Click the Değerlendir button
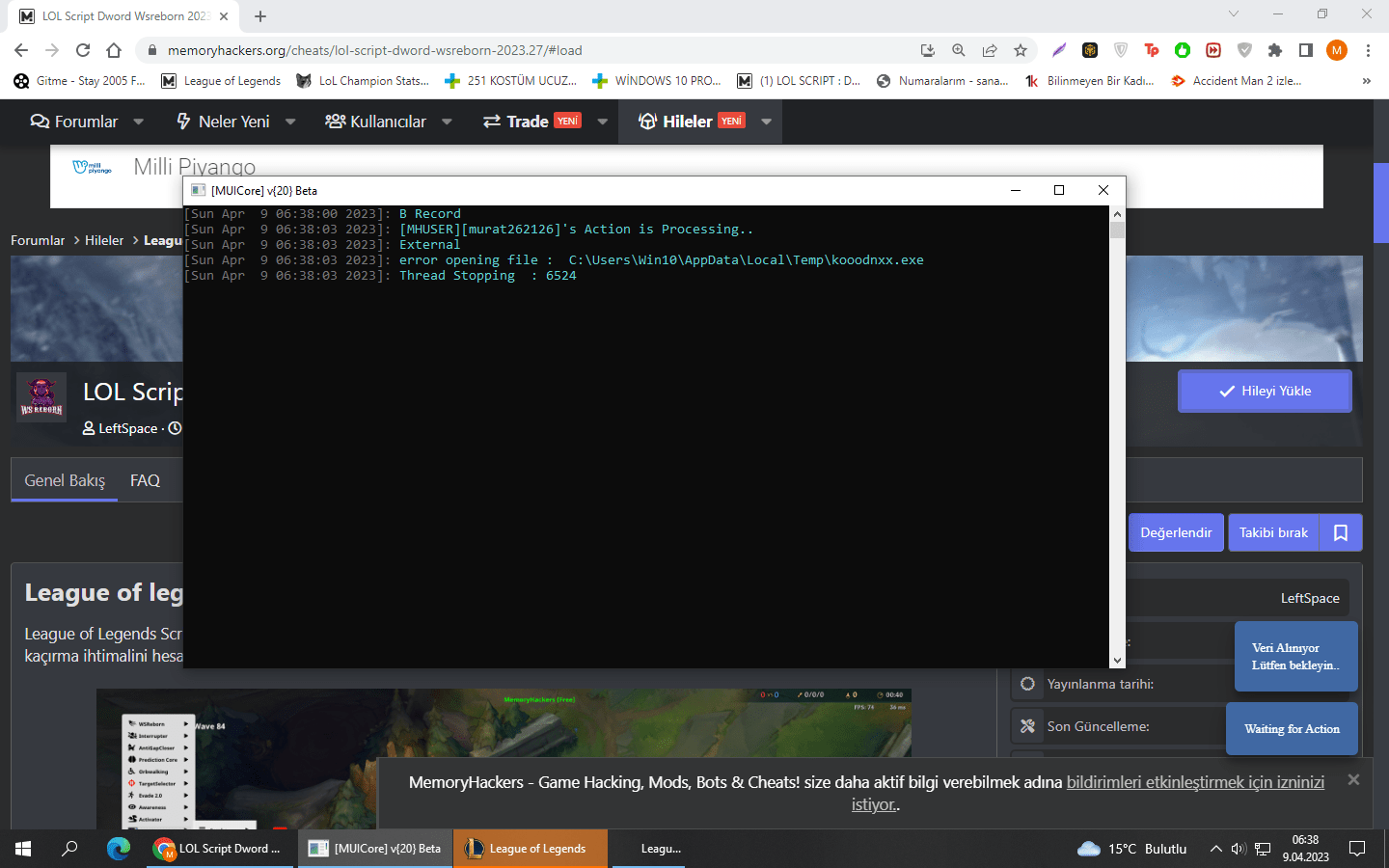The width and height of the screenshot is (1389, 868). [x=1176, y=532]
